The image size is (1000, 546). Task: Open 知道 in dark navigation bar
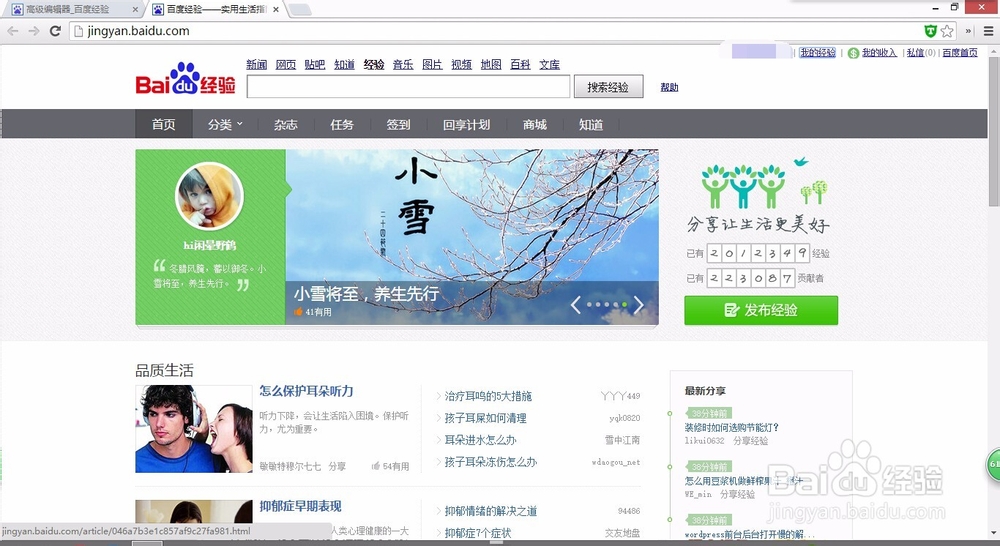[591, 124]
